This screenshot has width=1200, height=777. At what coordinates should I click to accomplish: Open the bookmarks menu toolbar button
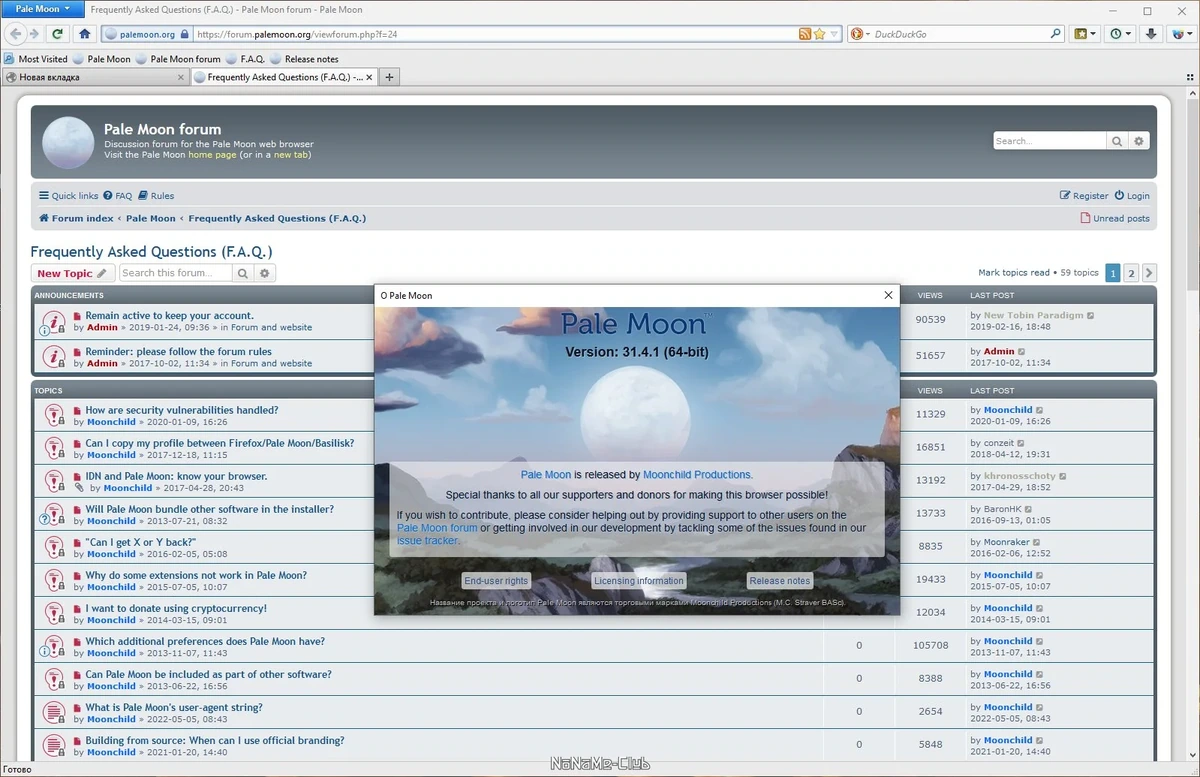(1085, 34)
